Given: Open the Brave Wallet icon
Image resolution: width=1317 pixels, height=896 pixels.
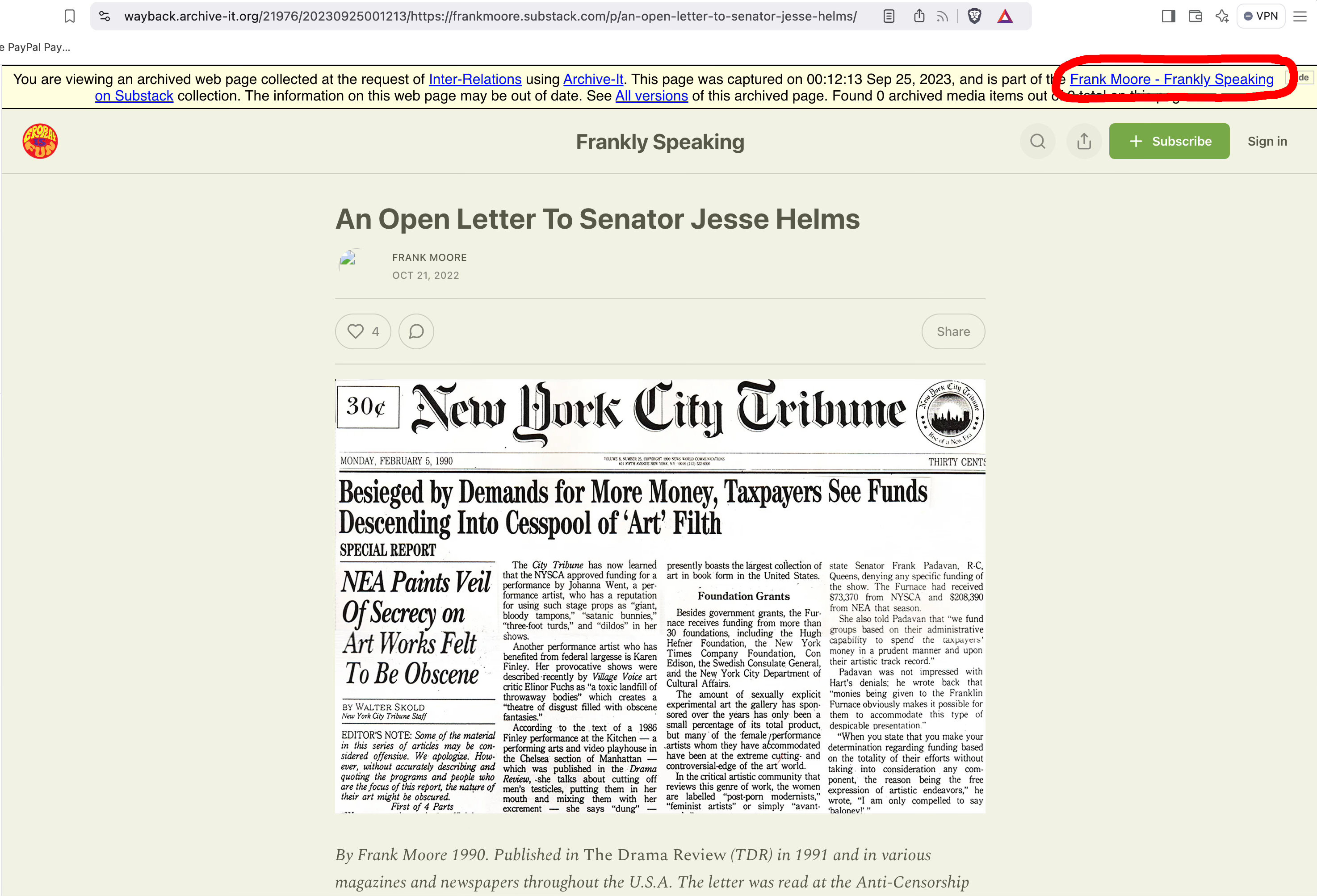Looking at the screenshot, I should pyautogui.click(x=1195, y=17).
